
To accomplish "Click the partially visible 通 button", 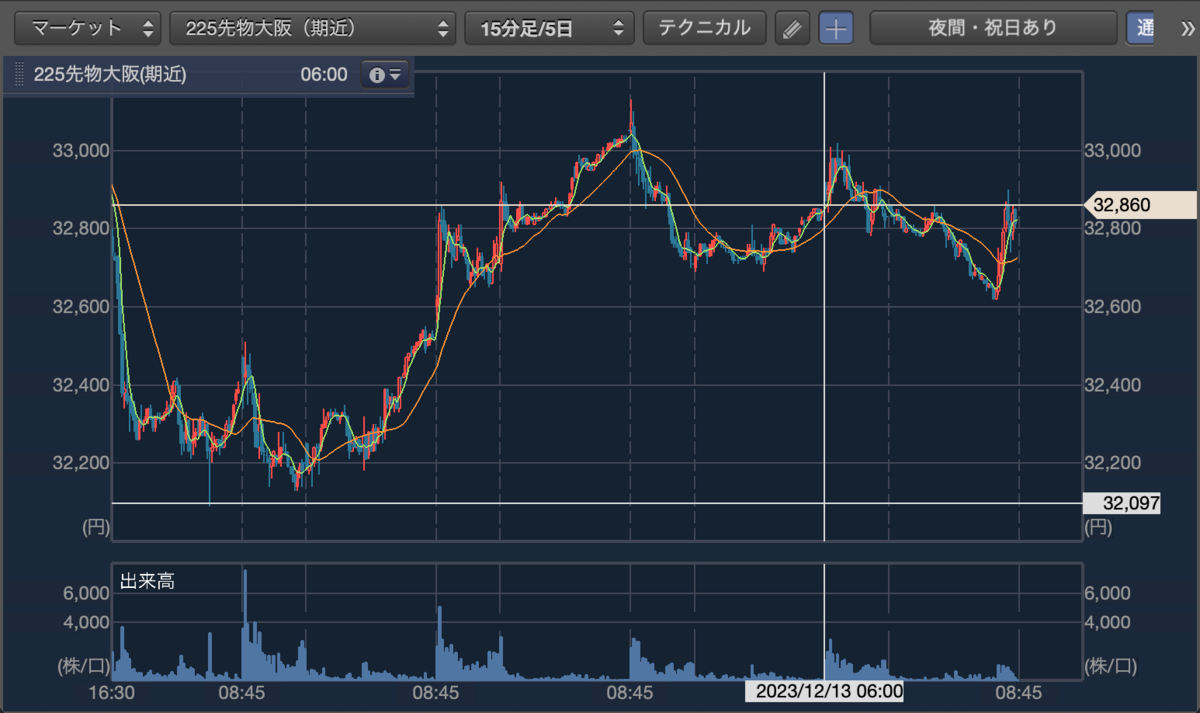I will pyautogui.click(x=1139, y=28).
